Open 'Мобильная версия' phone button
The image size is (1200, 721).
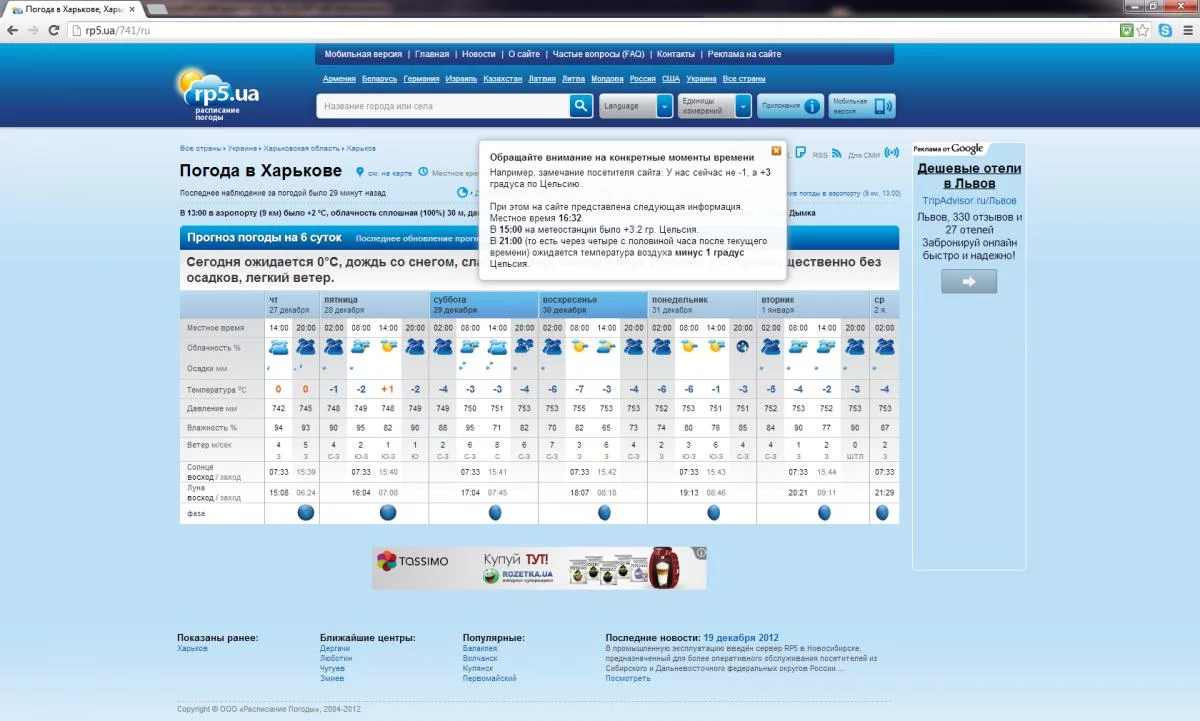[x=862, y=106]
